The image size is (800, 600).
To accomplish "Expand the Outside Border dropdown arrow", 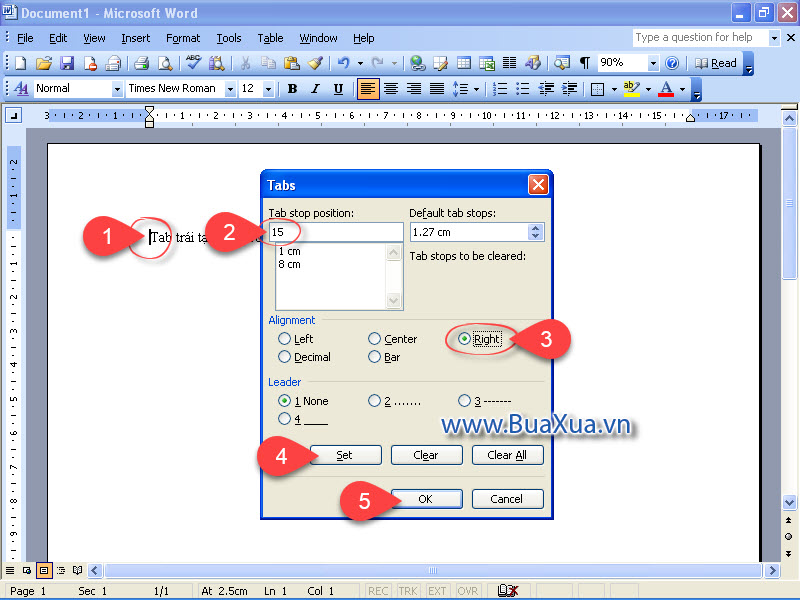I will (614, 89).
